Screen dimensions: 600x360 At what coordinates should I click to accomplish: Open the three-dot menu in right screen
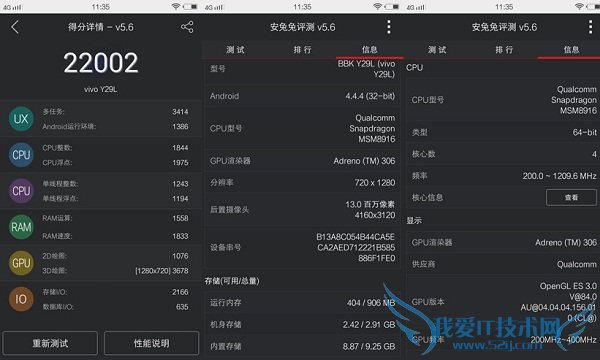[x=590, y=27]
